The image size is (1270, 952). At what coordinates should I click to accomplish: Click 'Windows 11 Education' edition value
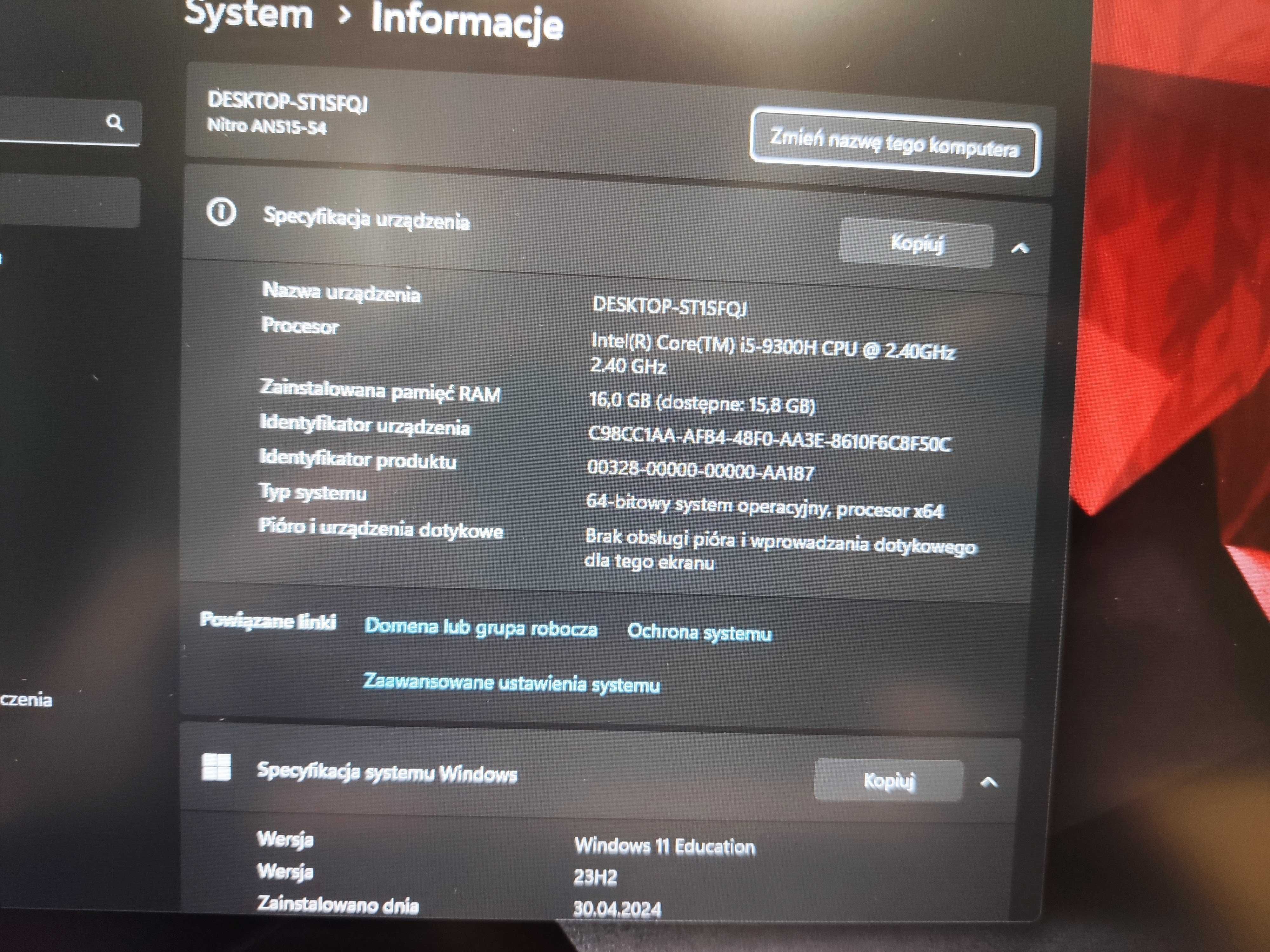click(x=665, y=846)
